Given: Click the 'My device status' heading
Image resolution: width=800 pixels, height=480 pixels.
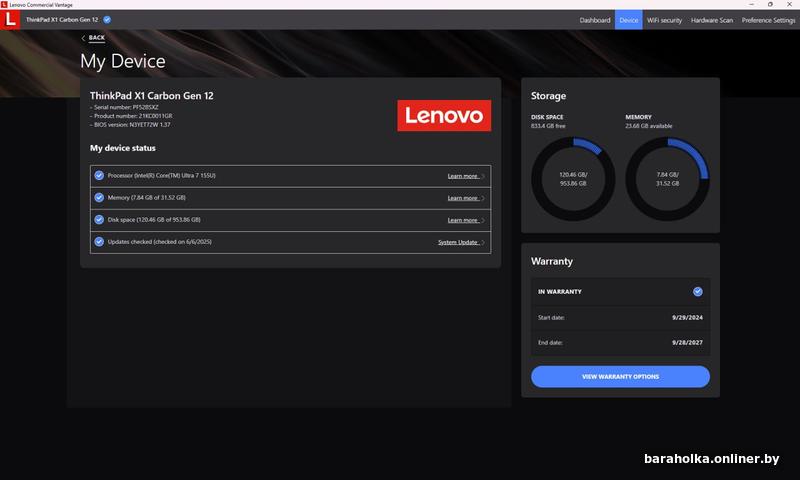Looking at the screenshot, I should click(123, 148).
